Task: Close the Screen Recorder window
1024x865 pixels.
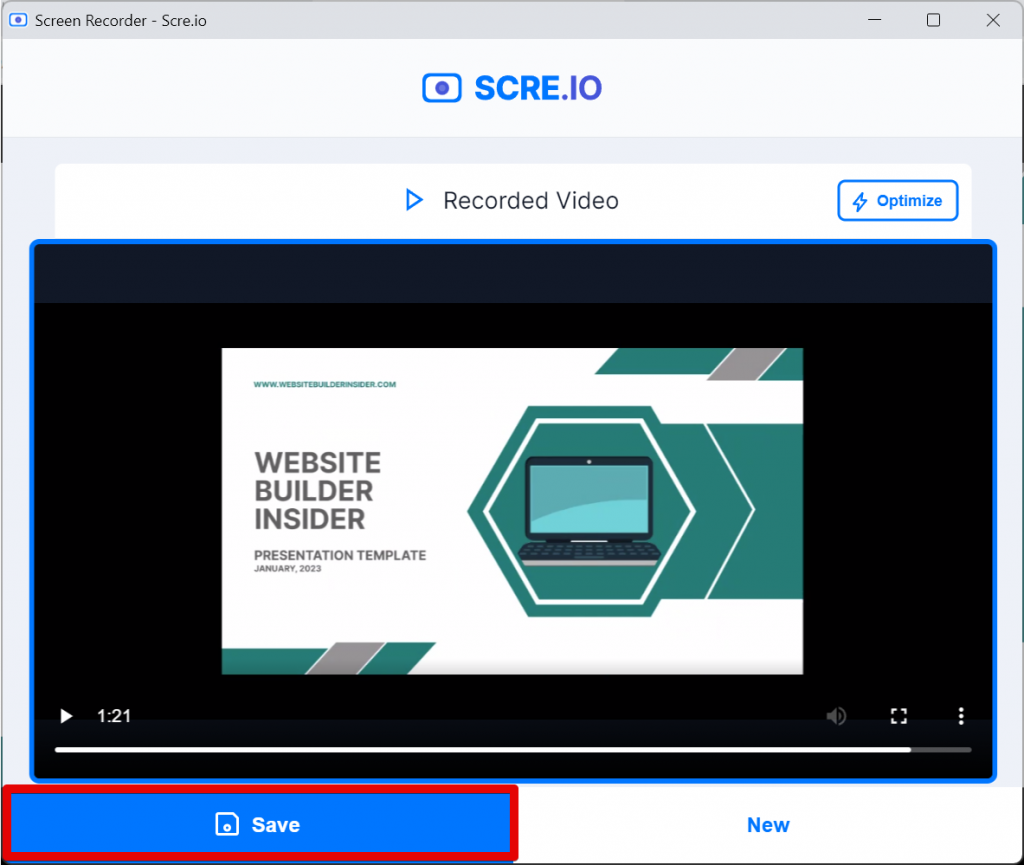Action: [993, 20]
